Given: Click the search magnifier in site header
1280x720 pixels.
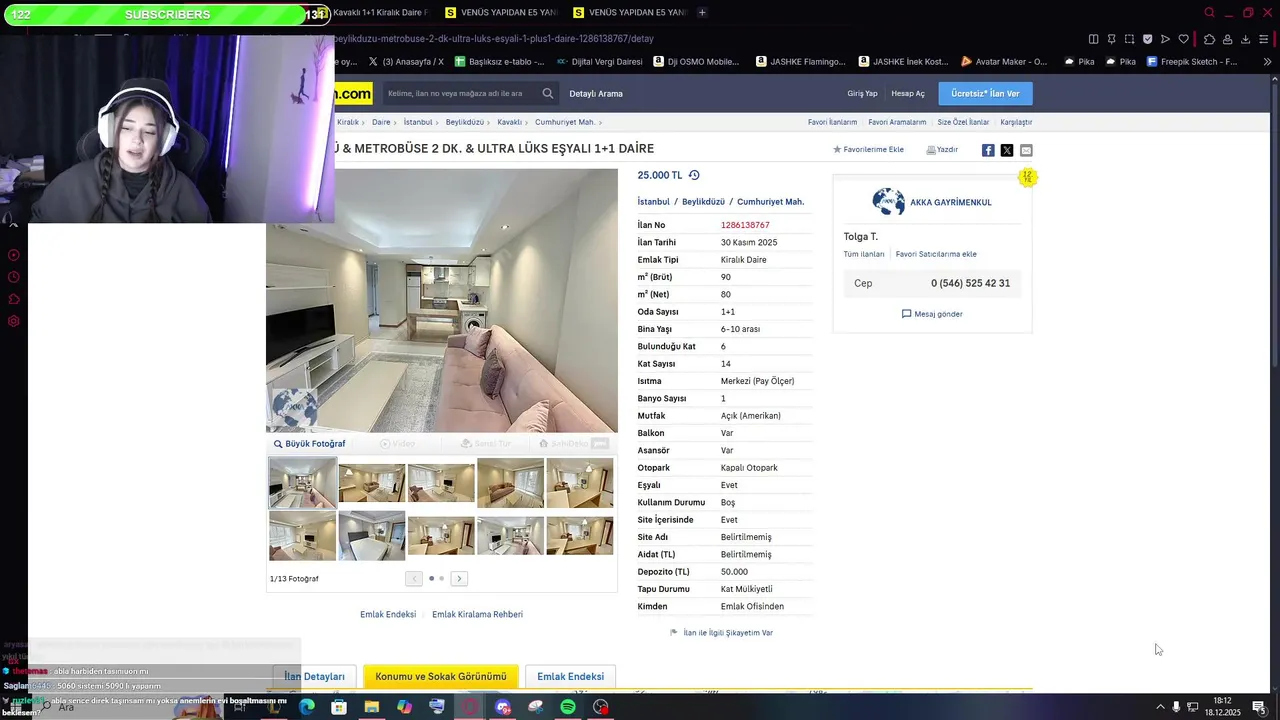Looking at the screenshot, I should coord(548,94).
